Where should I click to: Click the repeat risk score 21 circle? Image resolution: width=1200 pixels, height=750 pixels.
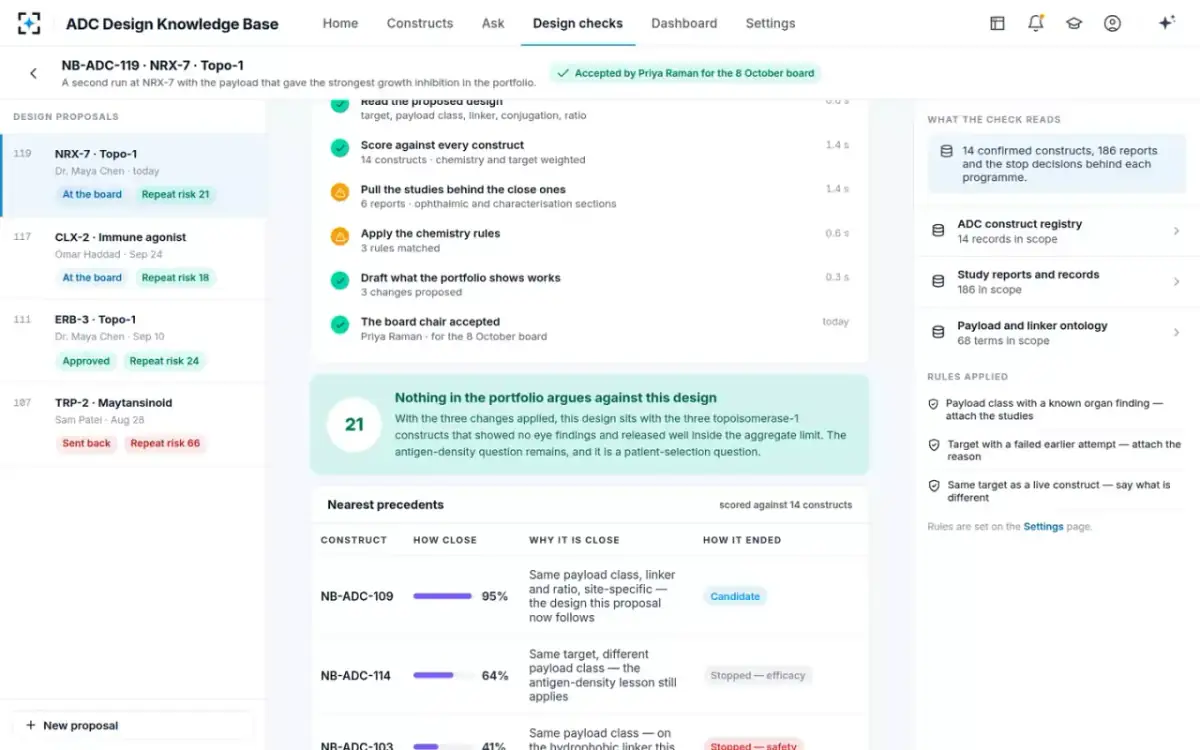[x=354, y=424]
